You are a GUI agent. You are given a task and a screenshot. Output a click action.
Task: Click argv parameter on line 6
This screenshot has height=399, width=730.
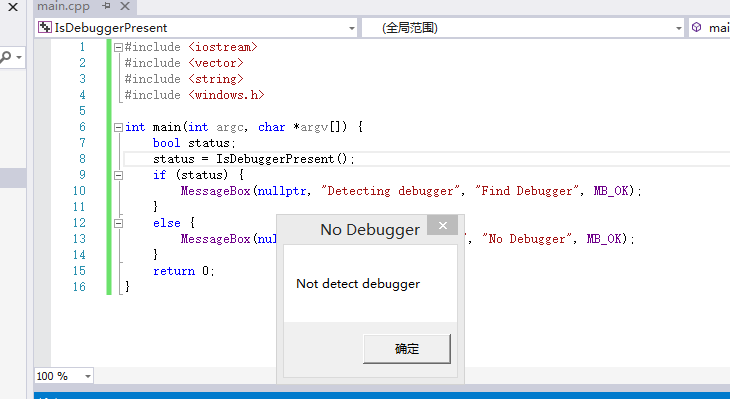[x=315, y=127]
